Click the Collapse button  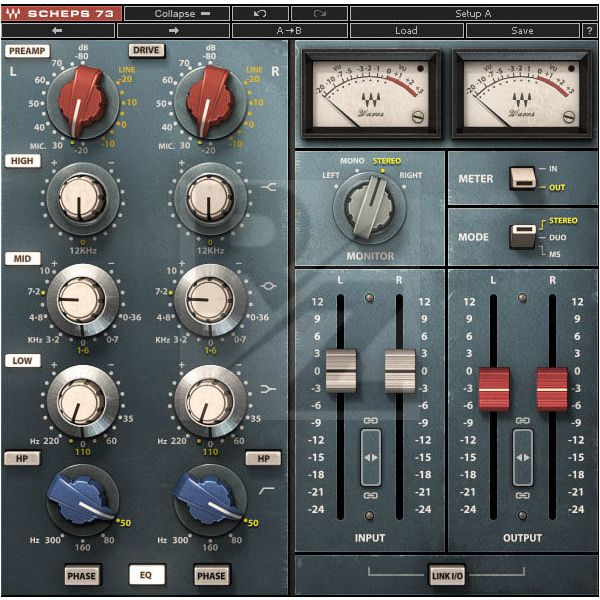coord(177,14)
